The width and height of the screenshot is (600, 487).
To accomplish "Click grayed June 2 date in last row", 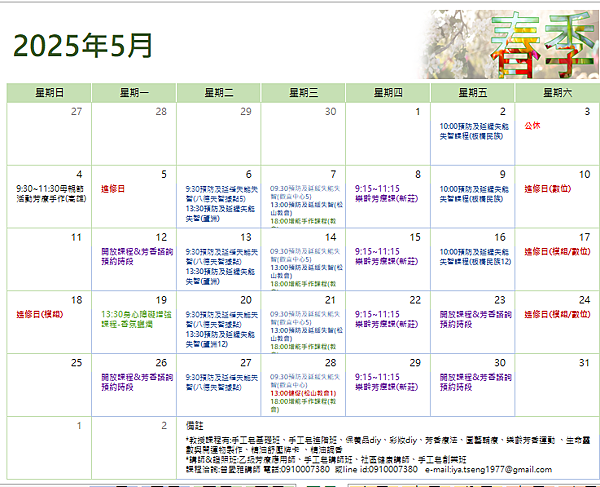I will click(164, 425).
